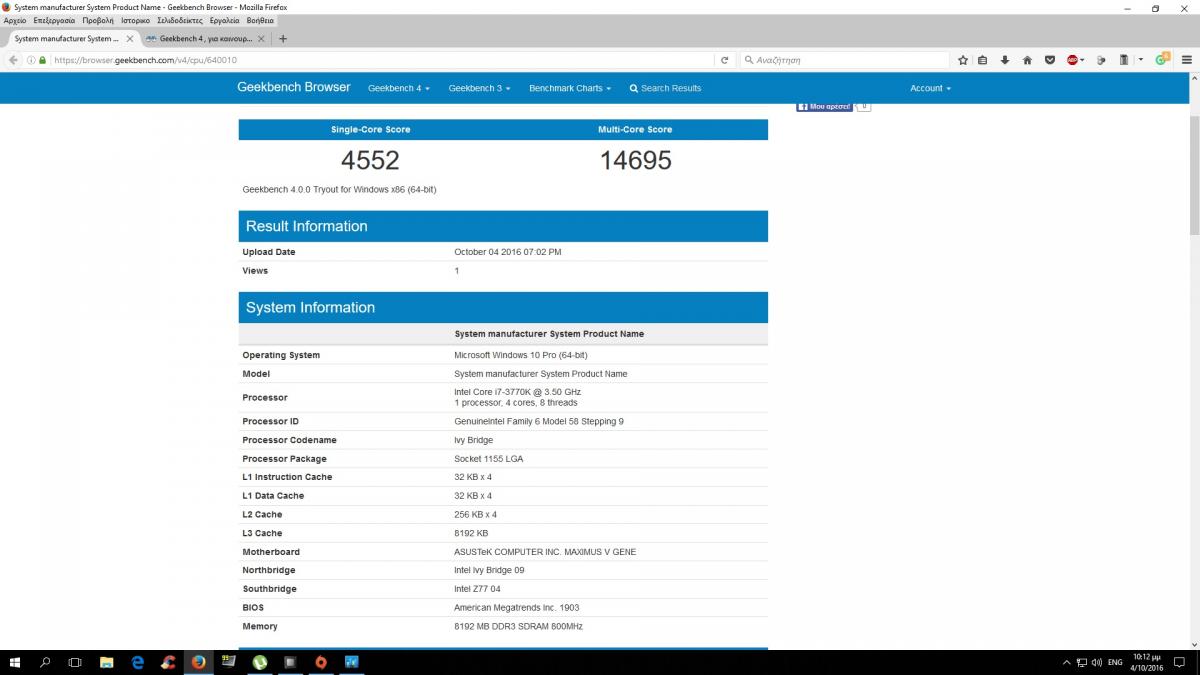Expand the Geekbench 3 dropdown menu
This screenshot has height=675, width=1200.
click(x=479, y=88)
